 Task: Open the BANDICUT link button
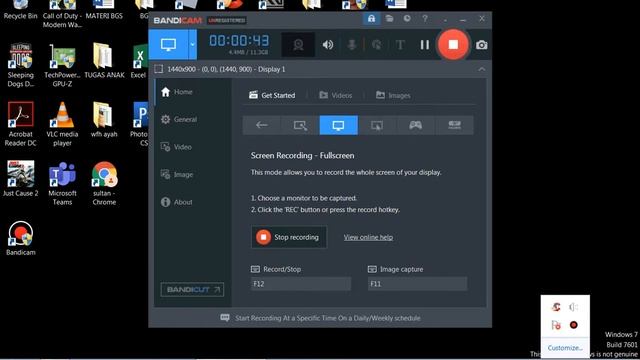click(x=192, y=289)
